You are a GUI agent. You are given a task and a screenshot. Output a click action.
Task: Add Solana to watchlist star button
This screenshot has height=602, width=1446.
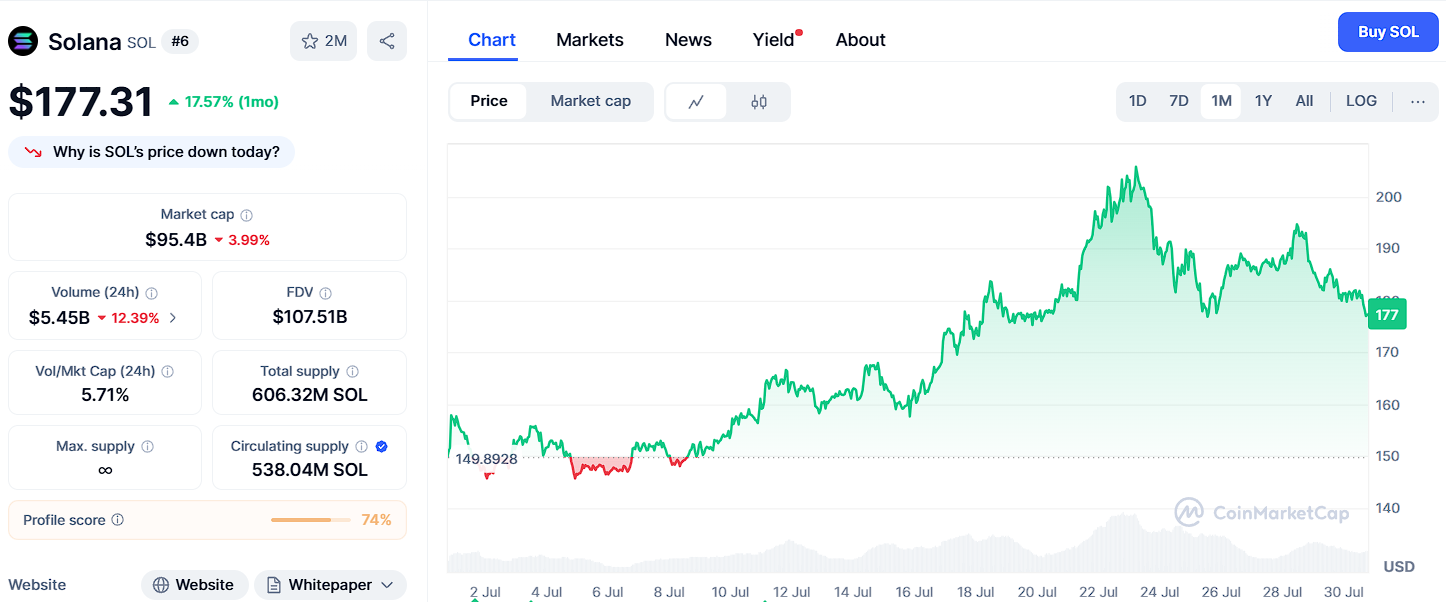click(323, 41)
